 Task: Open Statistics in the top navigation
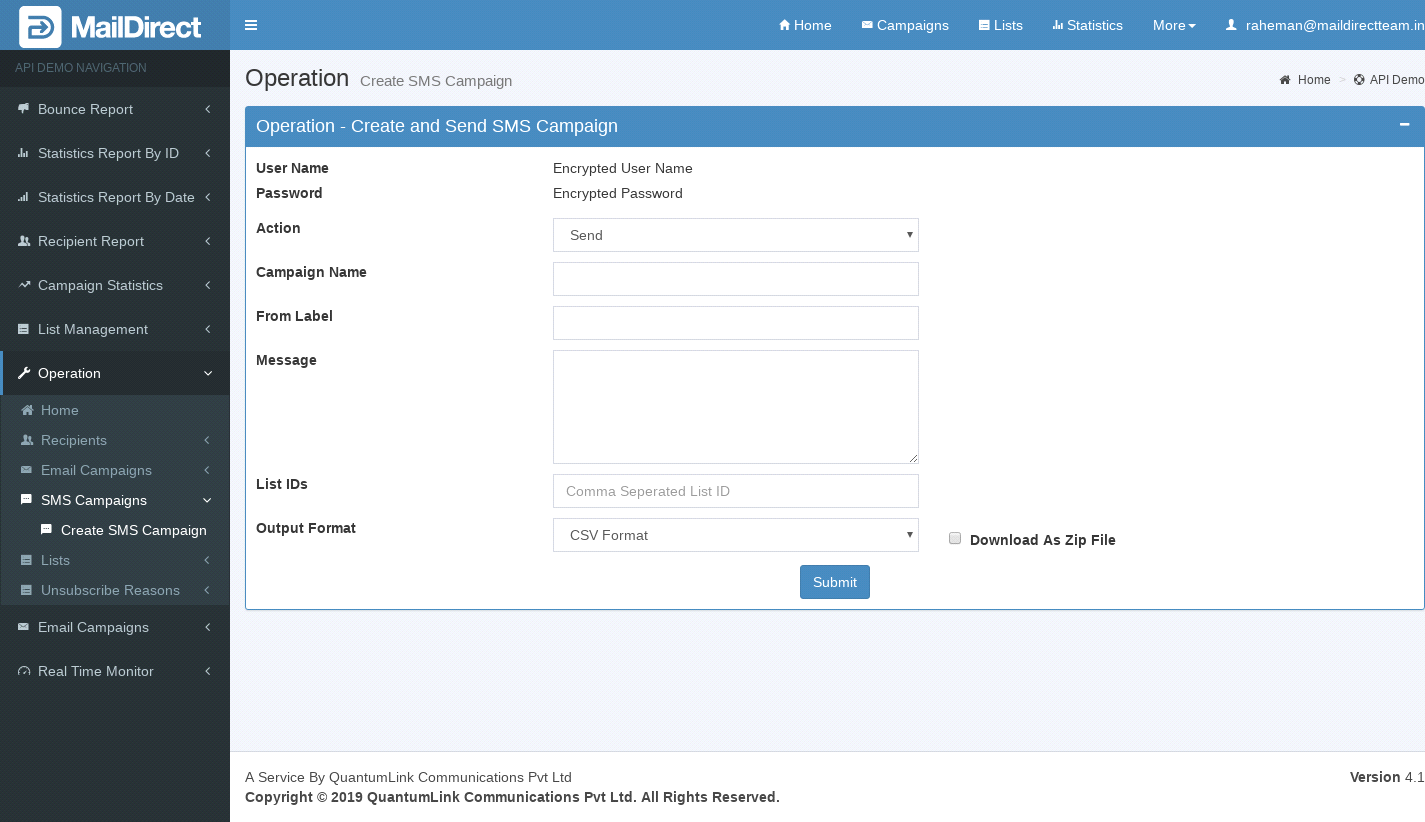(x=1087, y=25)
